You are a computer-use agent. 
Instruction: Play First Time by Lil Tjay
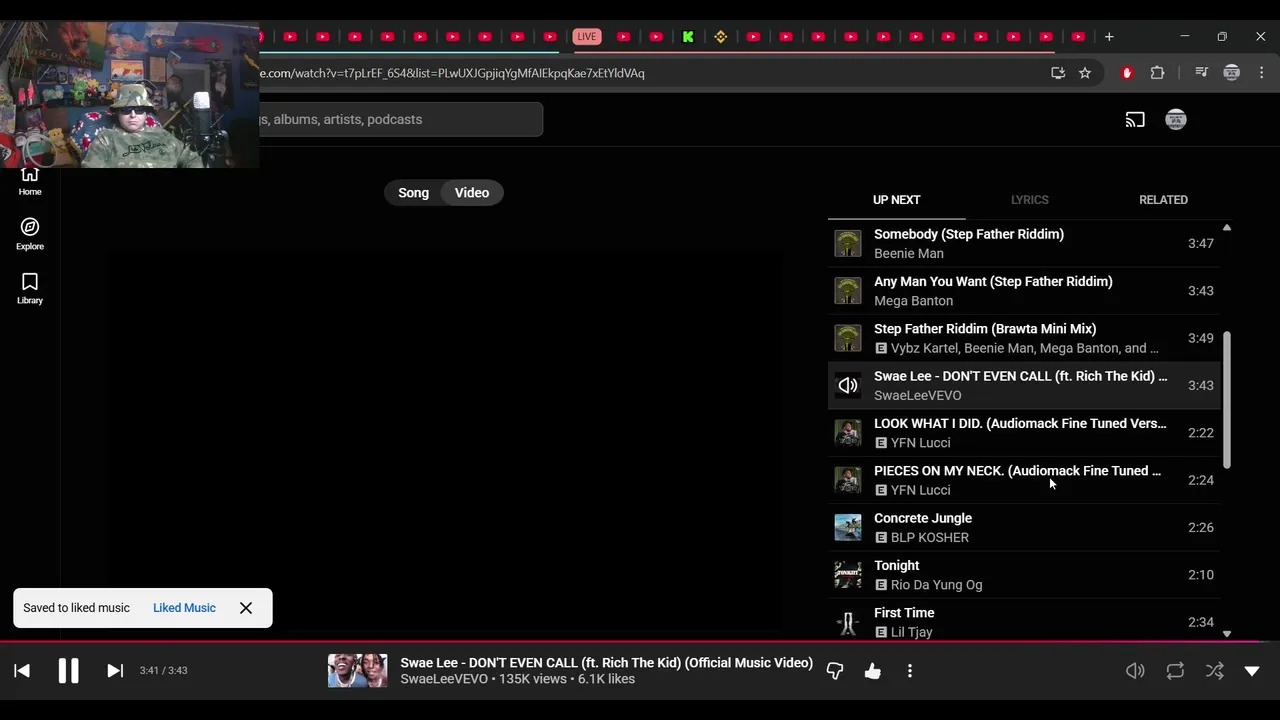click(x=1024, y=620)
